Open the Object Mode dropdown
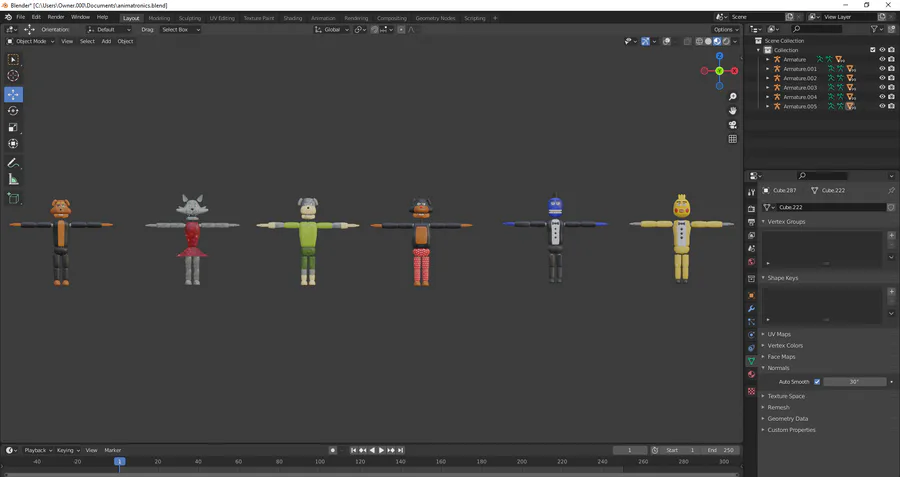Viewport: 900px width, 477px height. click(x=30, y=41)
